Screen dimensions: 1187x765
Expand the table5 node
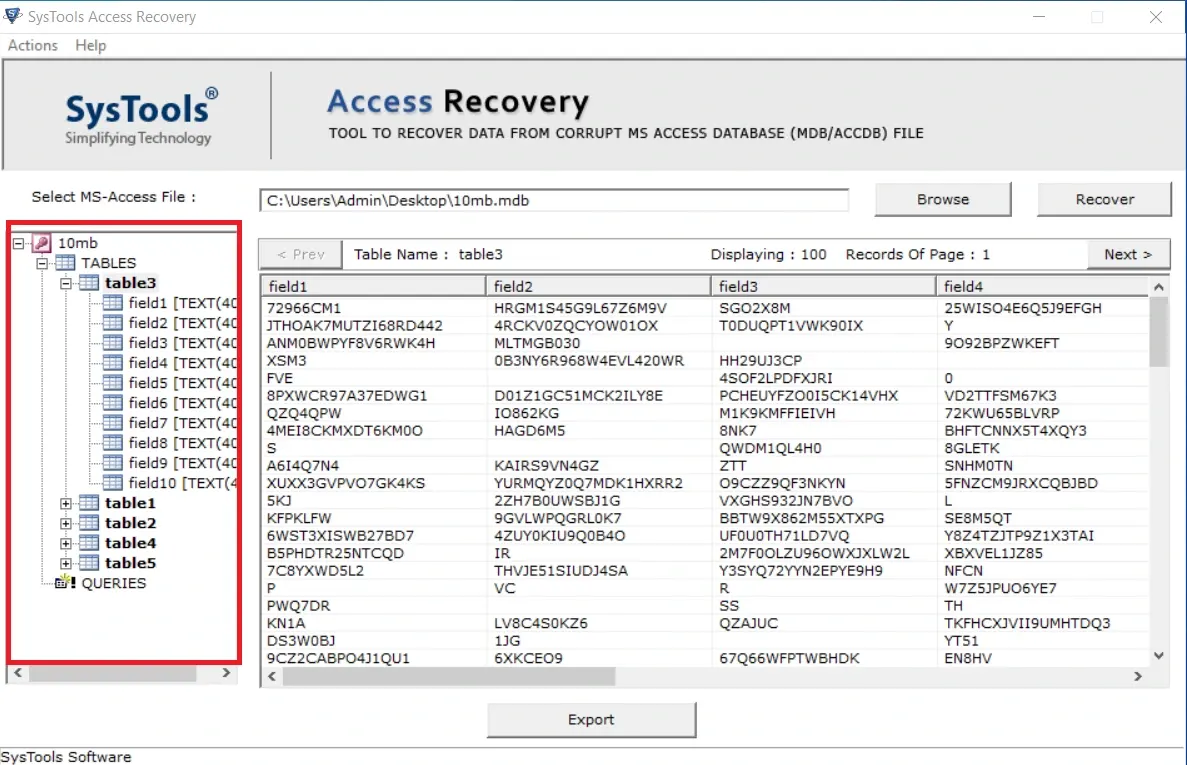coord(66,563)
